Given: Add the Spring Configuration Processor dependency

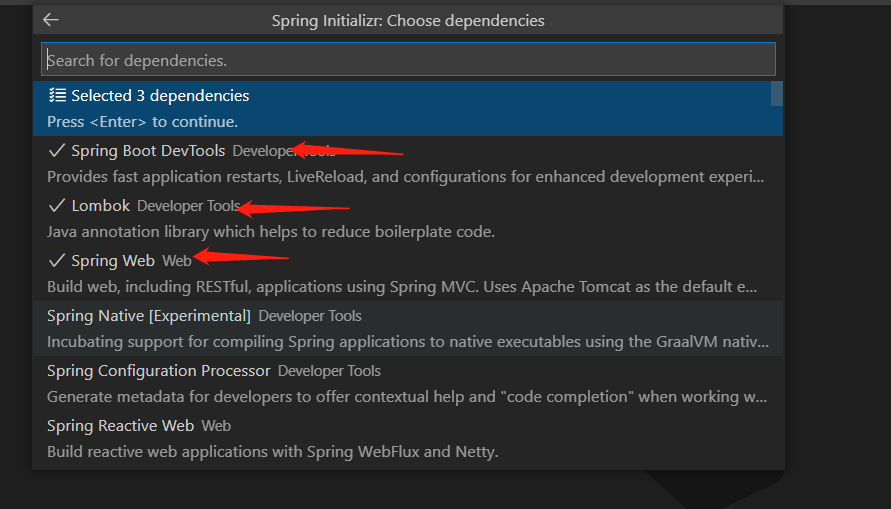Looking at the screenshot, I should (159, 371).
